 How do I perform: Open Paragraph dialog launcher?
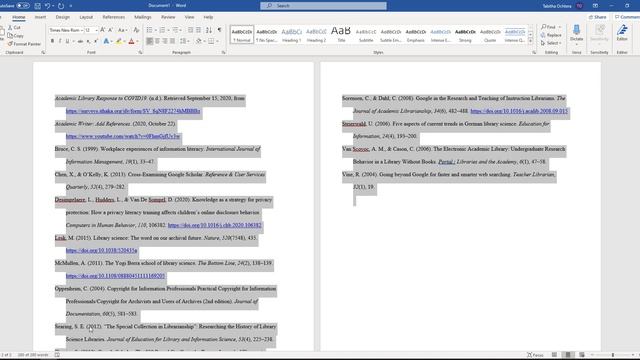(x=224, y=53)
